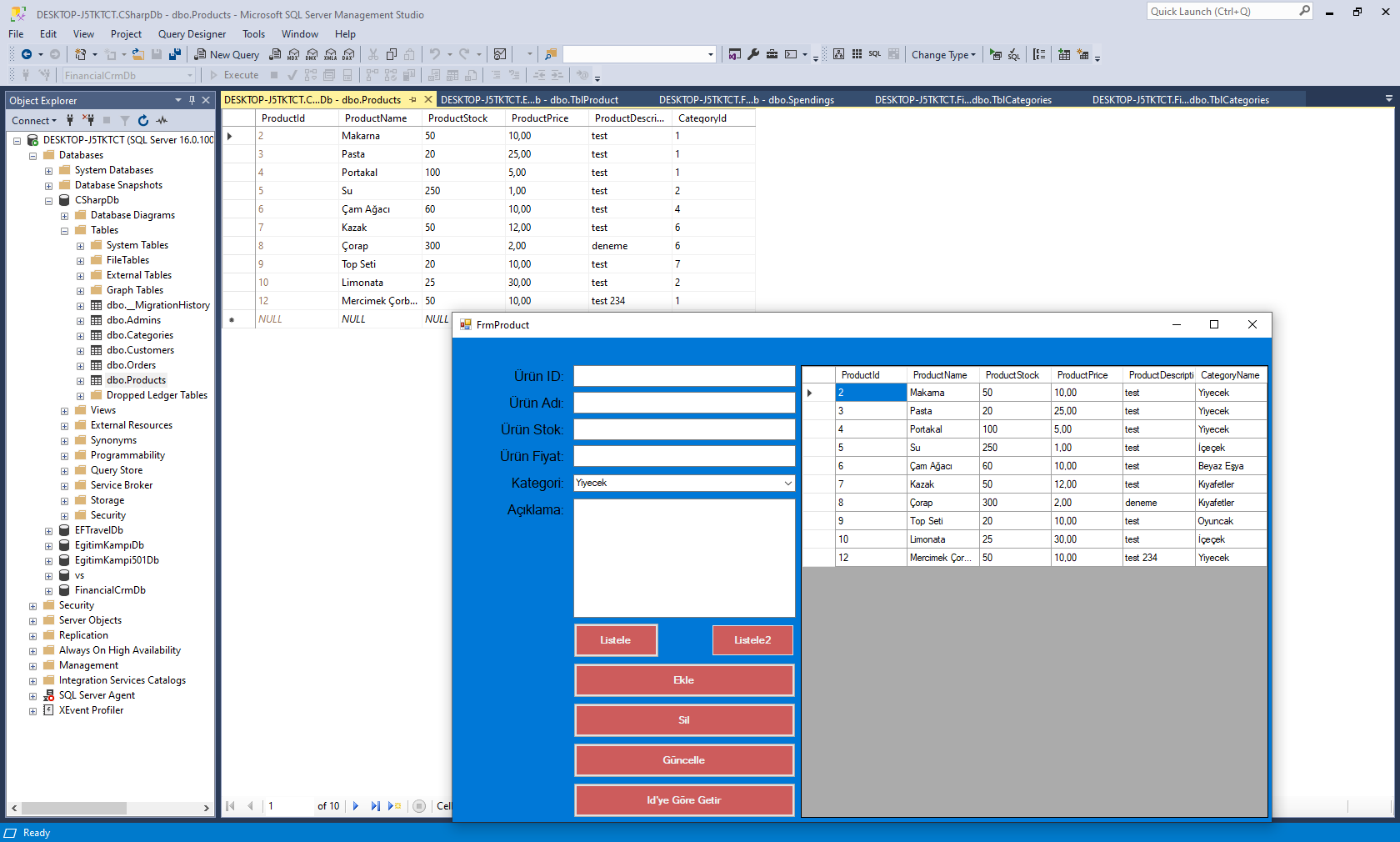The height and width of the screenshot is (842, 1400).
Task: Click the Sil button
Action: (x=684, y=720)
